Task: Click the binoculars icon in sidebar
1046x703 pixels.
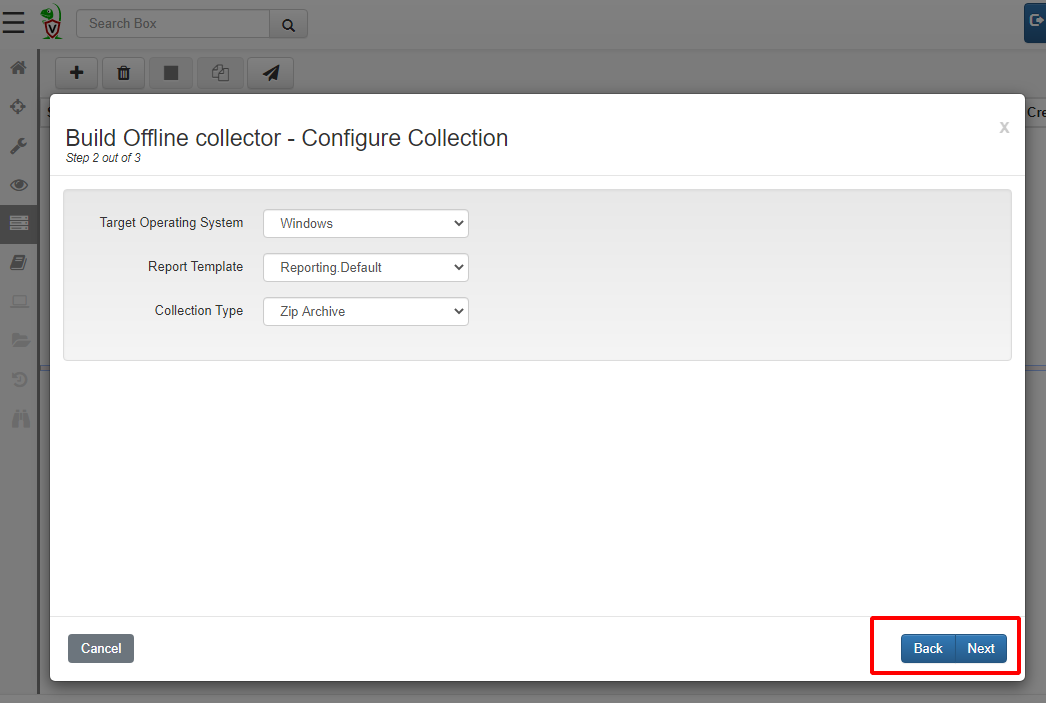Action: coord(20,419)
